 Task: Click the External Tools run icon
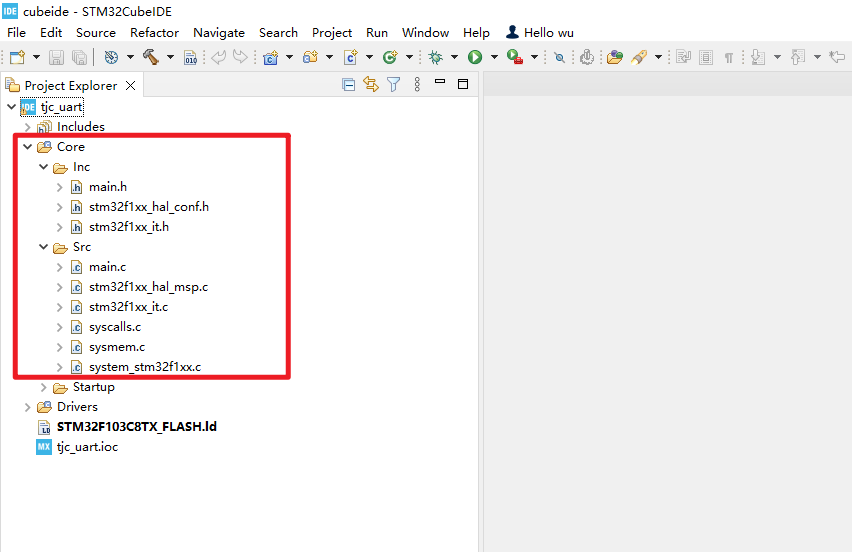pos(514,58)
